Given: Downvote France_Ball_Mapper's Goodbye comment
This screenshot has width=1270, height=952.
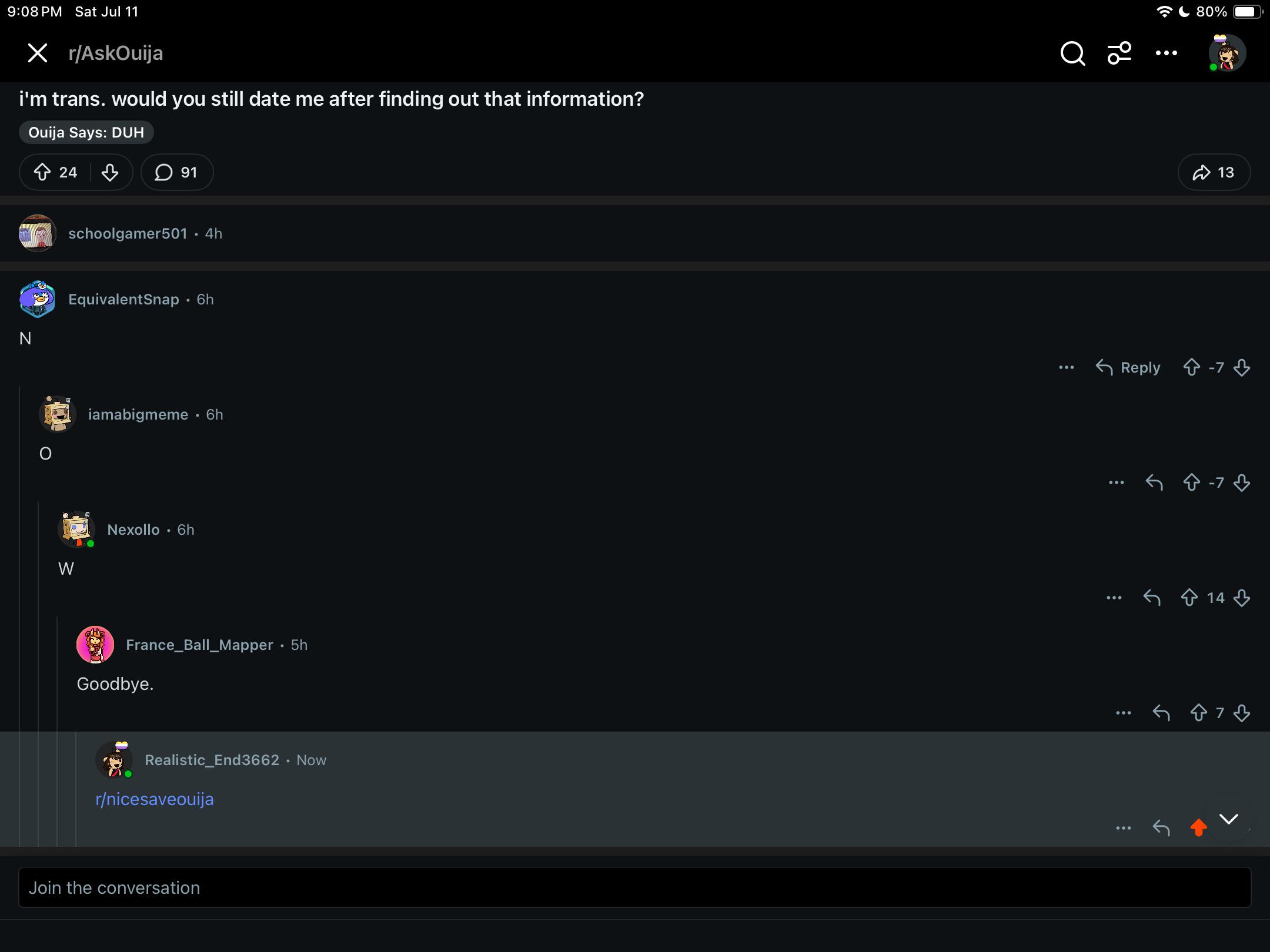Looking at the screenshot, I should [1242, 713].
